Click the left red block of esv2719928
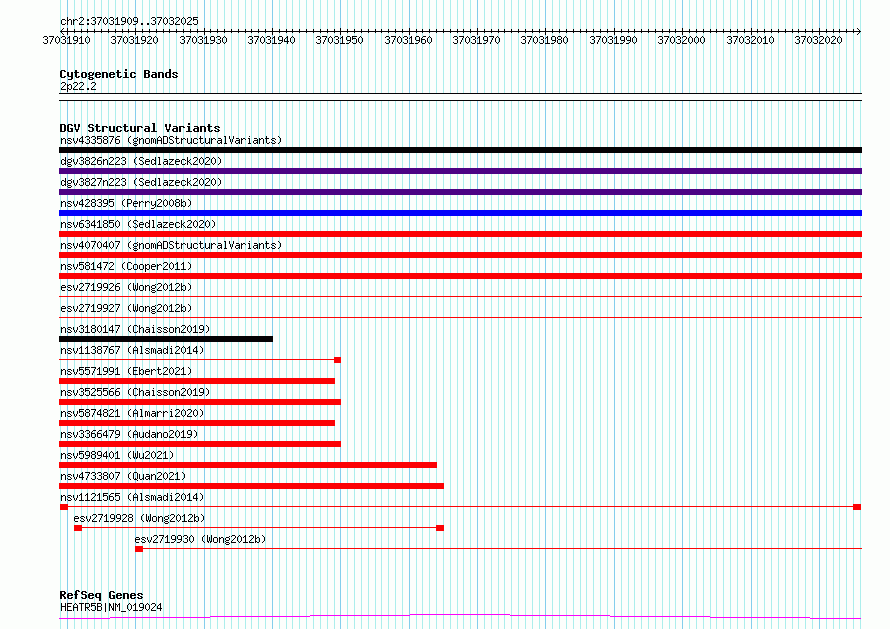890x629 pixels. point(78,528)
